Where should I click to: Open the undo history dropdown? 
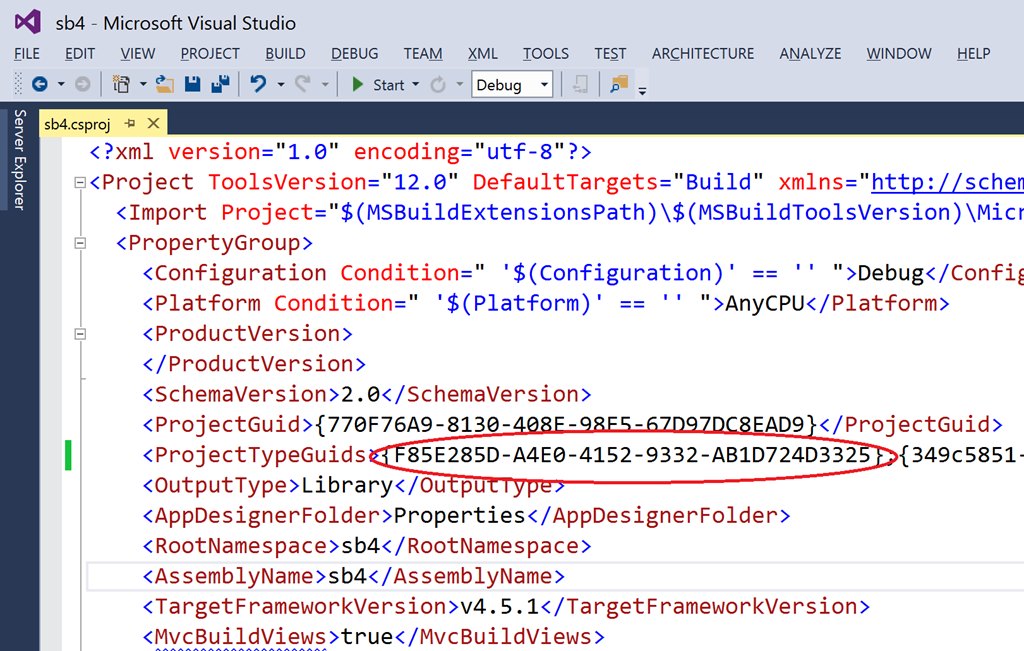[281, 84]
